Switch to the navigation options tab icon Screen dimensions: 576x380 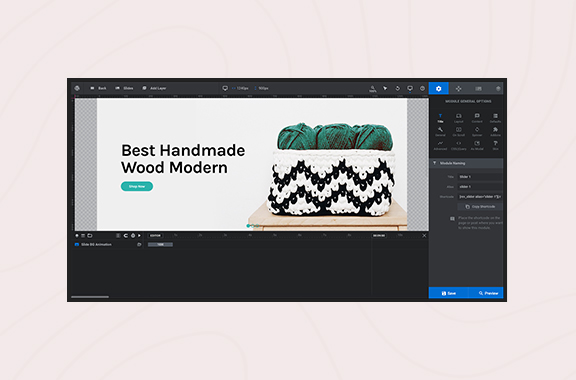[458, 89]
